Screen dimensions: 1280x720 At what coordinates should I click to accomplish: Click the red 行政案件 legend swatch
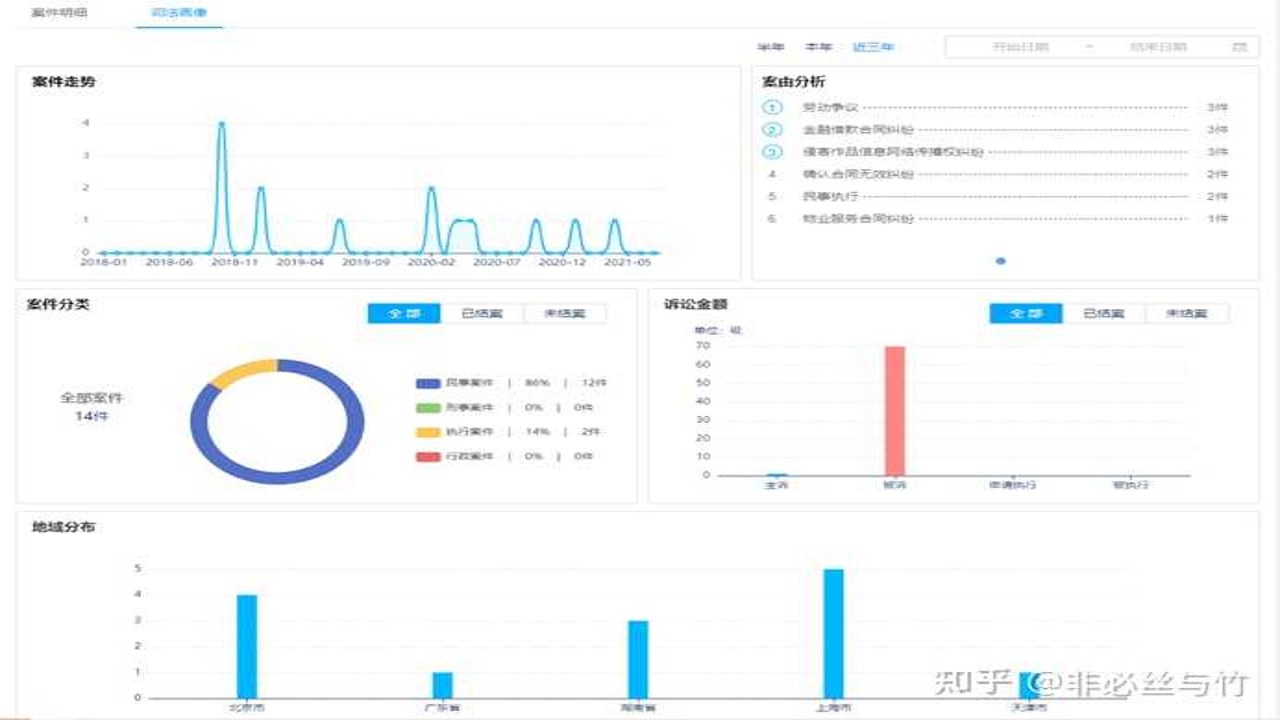pos(428,457)
